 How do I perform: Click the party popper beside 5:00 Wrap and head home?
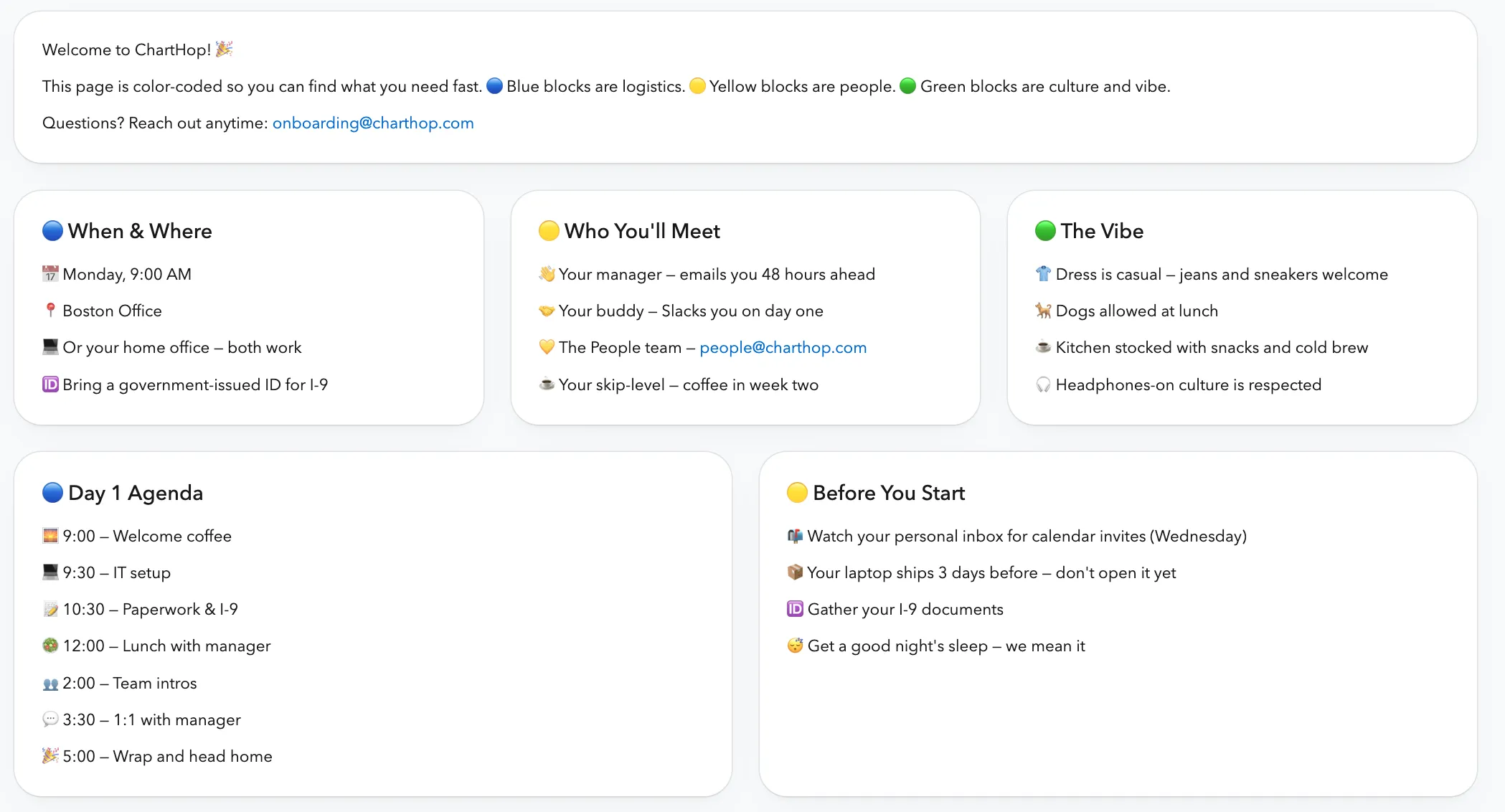(x=50, y=755)
